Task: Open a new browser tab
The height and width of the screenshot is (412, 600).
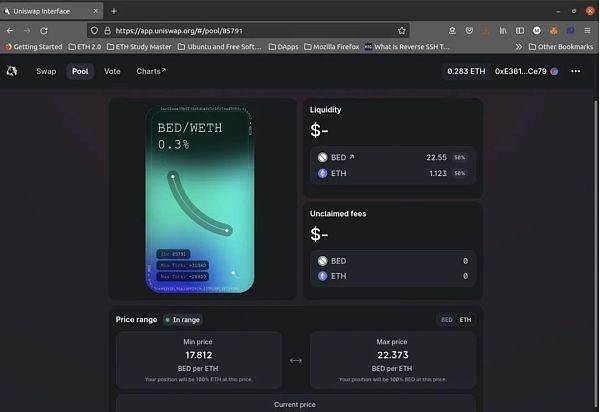Action: [x=114, y=11]
